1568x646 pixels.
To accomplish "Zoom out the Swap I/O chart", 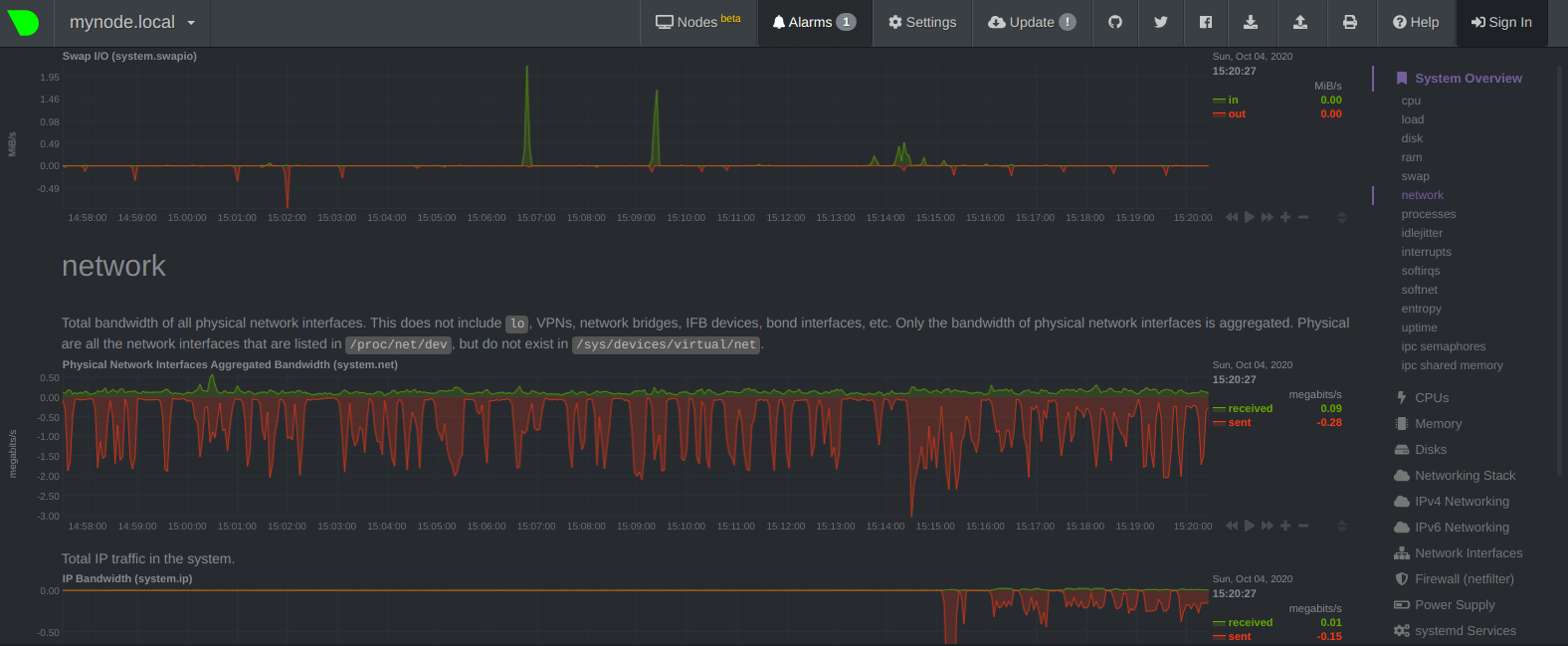I will [x=1303, y=217].
